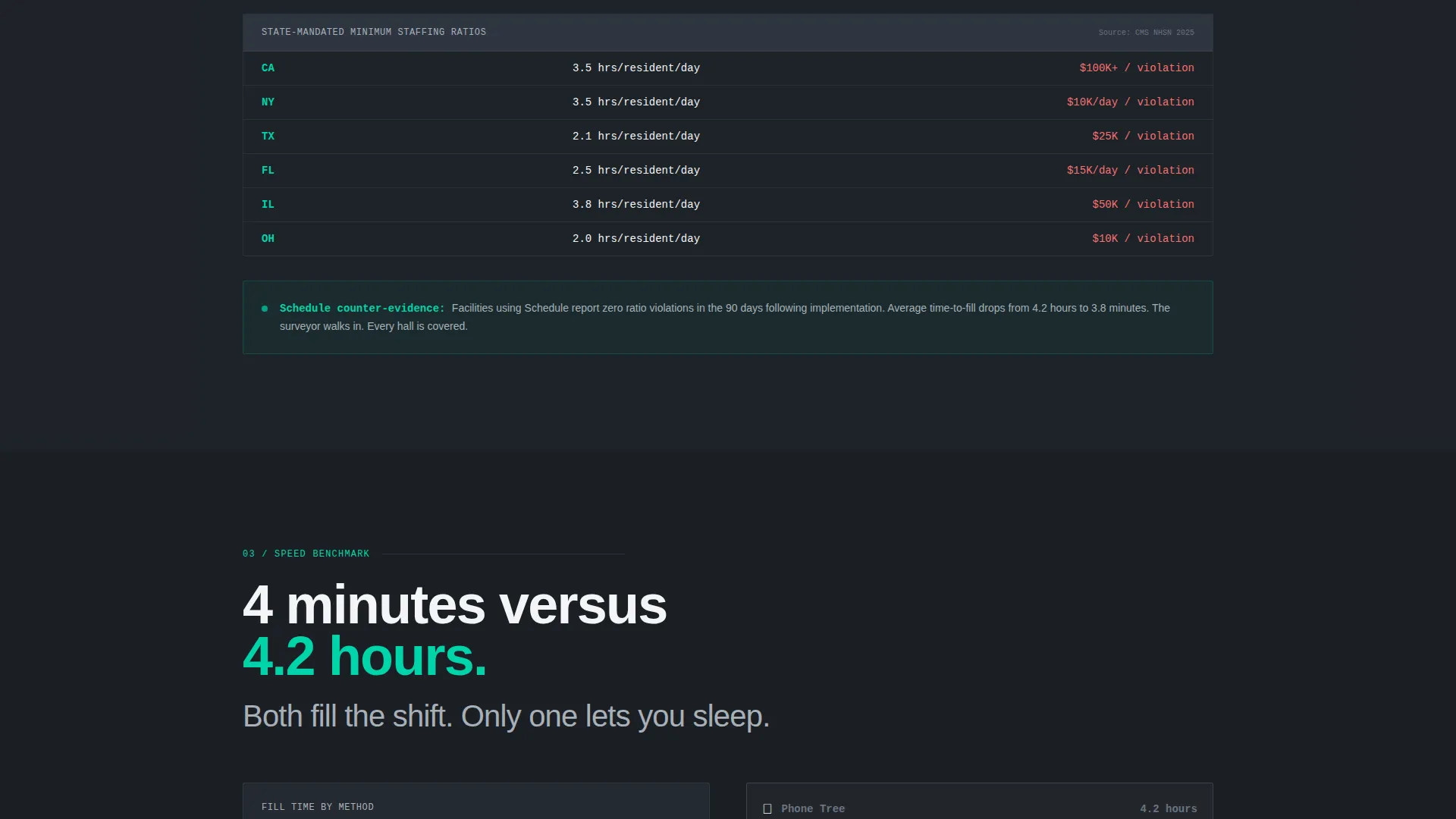Select the NY state abbreviation
Image resolution: width=1456 pixels, height=819 pixels.
[268, 102]
